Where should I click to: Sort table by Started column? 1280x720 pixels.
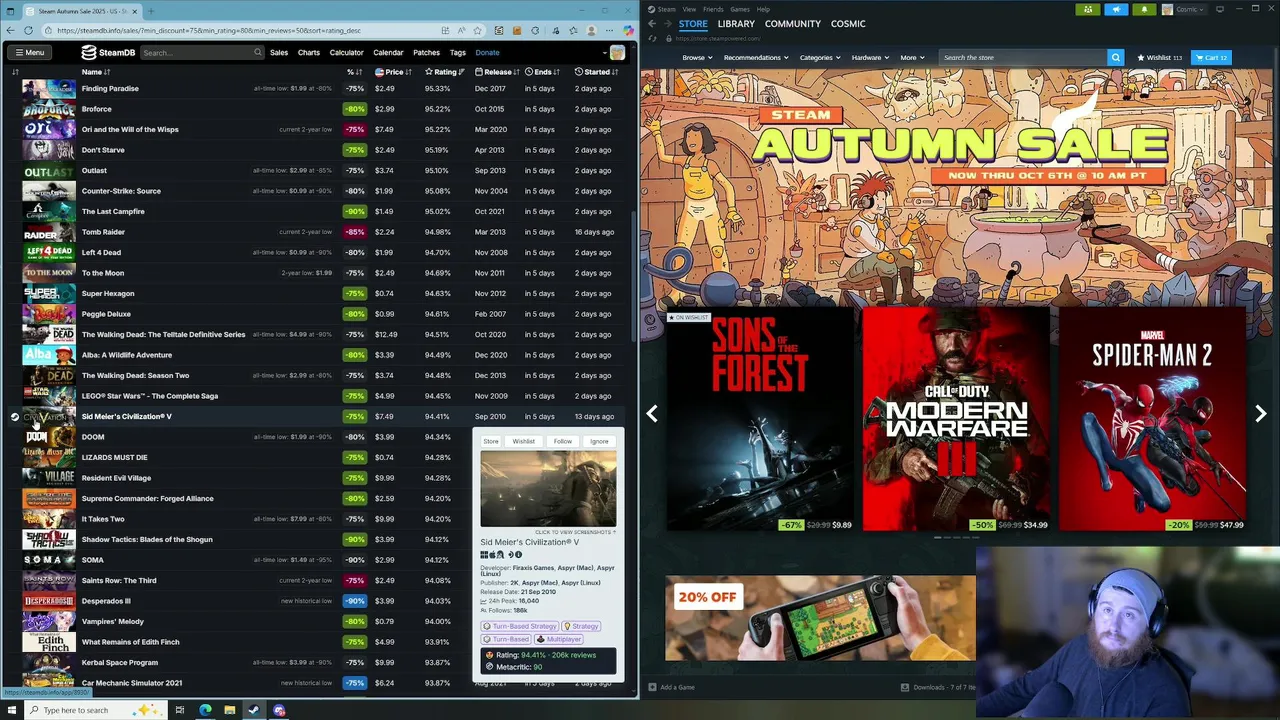coord(597,72)
